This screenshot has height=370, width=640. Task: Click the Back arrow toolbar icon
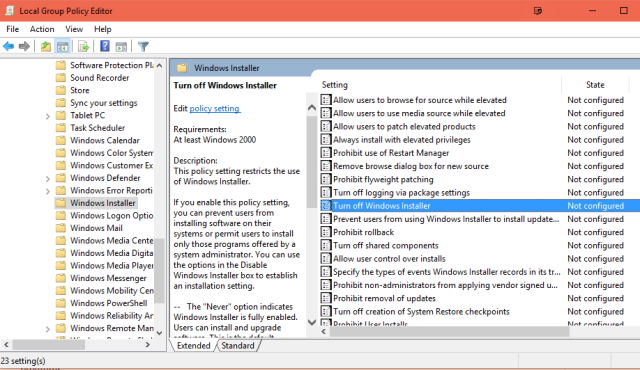8,47
